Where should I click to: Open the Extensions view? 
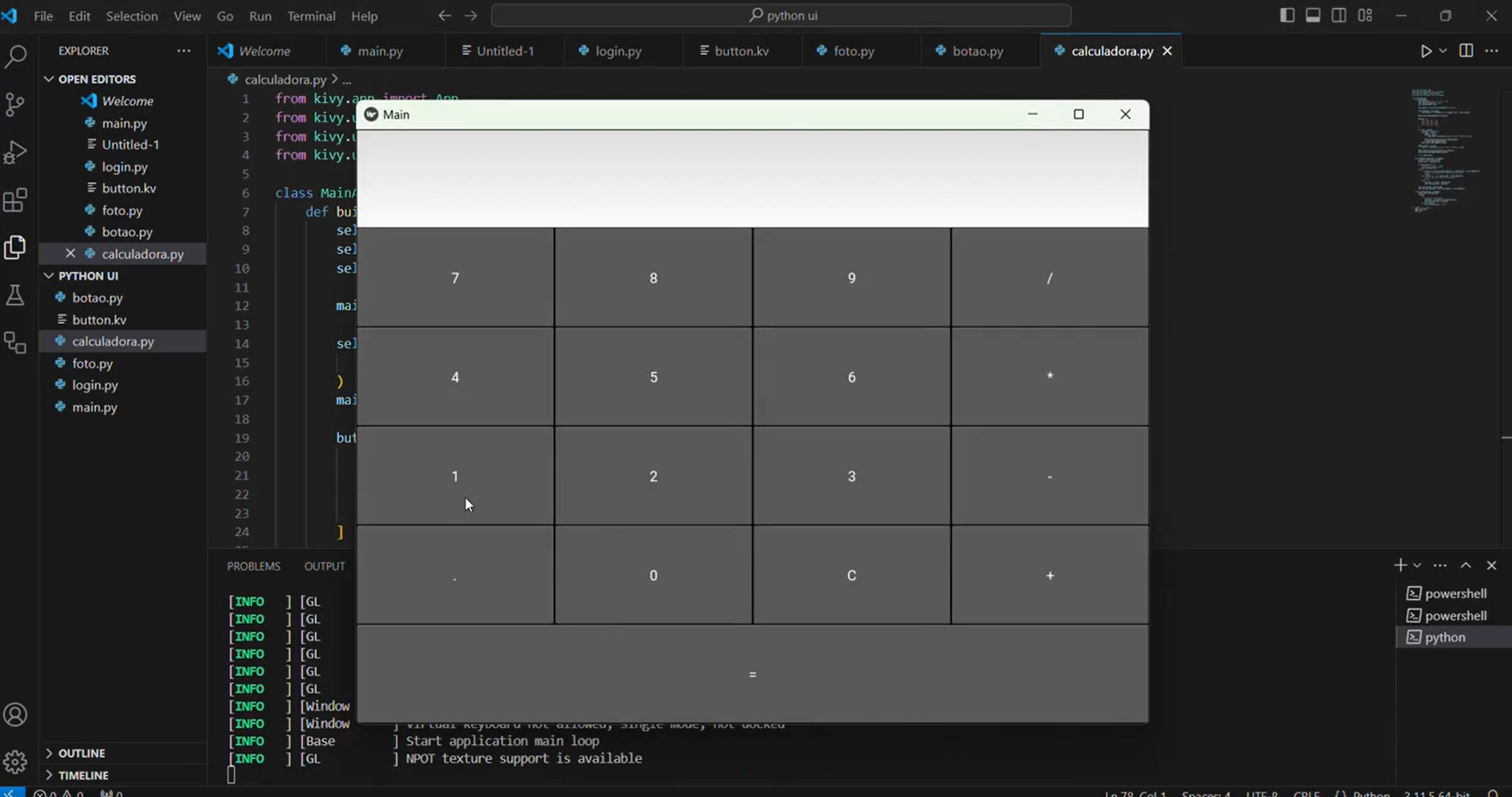point(16,200)
